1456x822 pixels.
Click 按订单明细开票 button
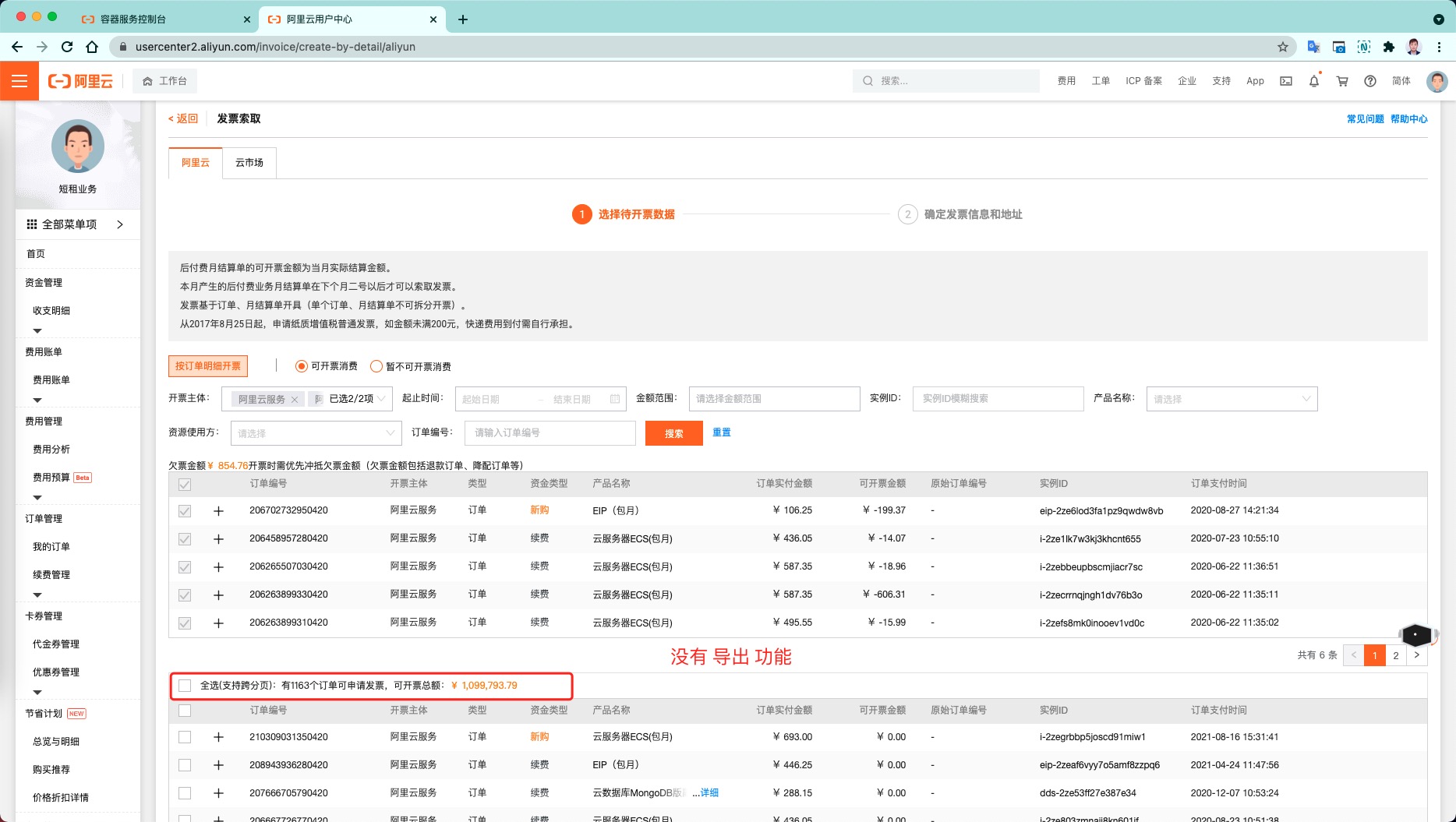coord(208,366)
